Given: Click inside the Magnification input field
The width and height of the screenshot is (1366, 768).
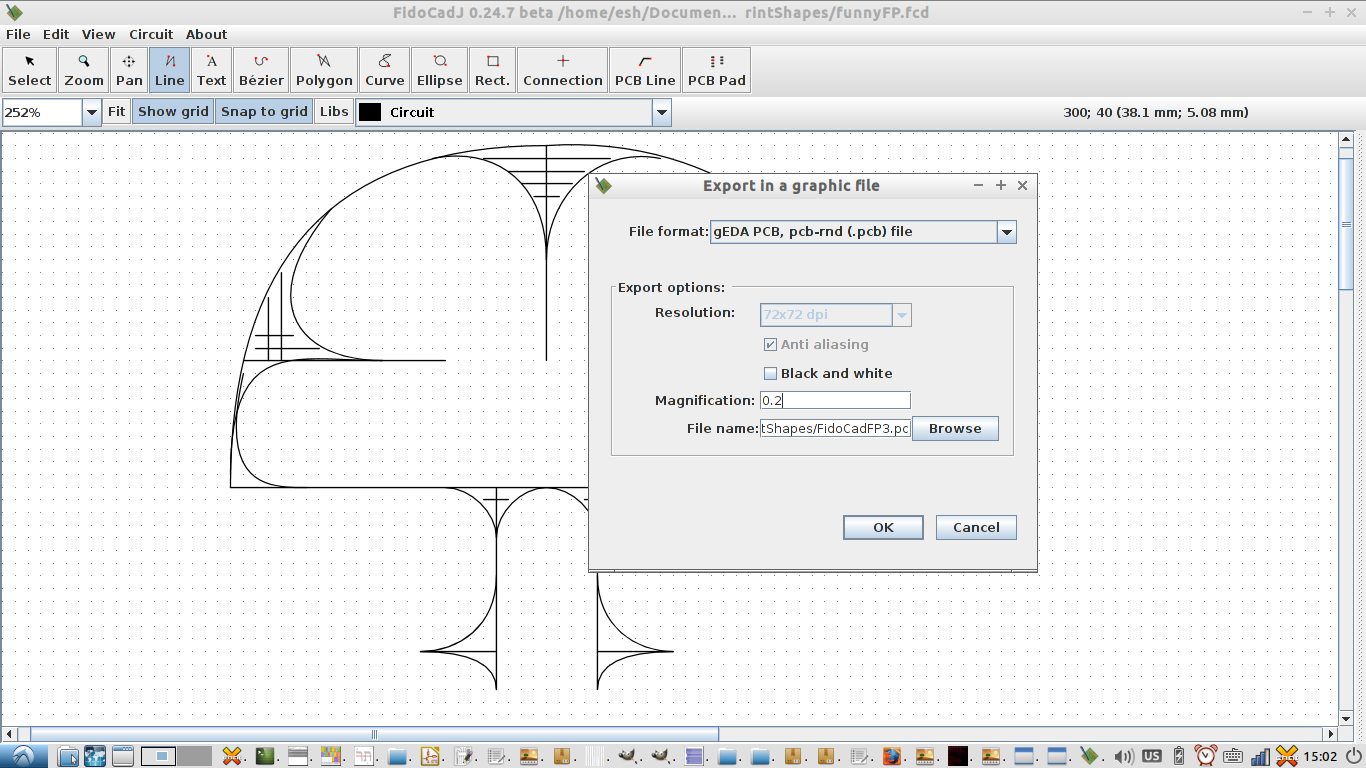Looking at the screenshot, I should pos(835,400).
